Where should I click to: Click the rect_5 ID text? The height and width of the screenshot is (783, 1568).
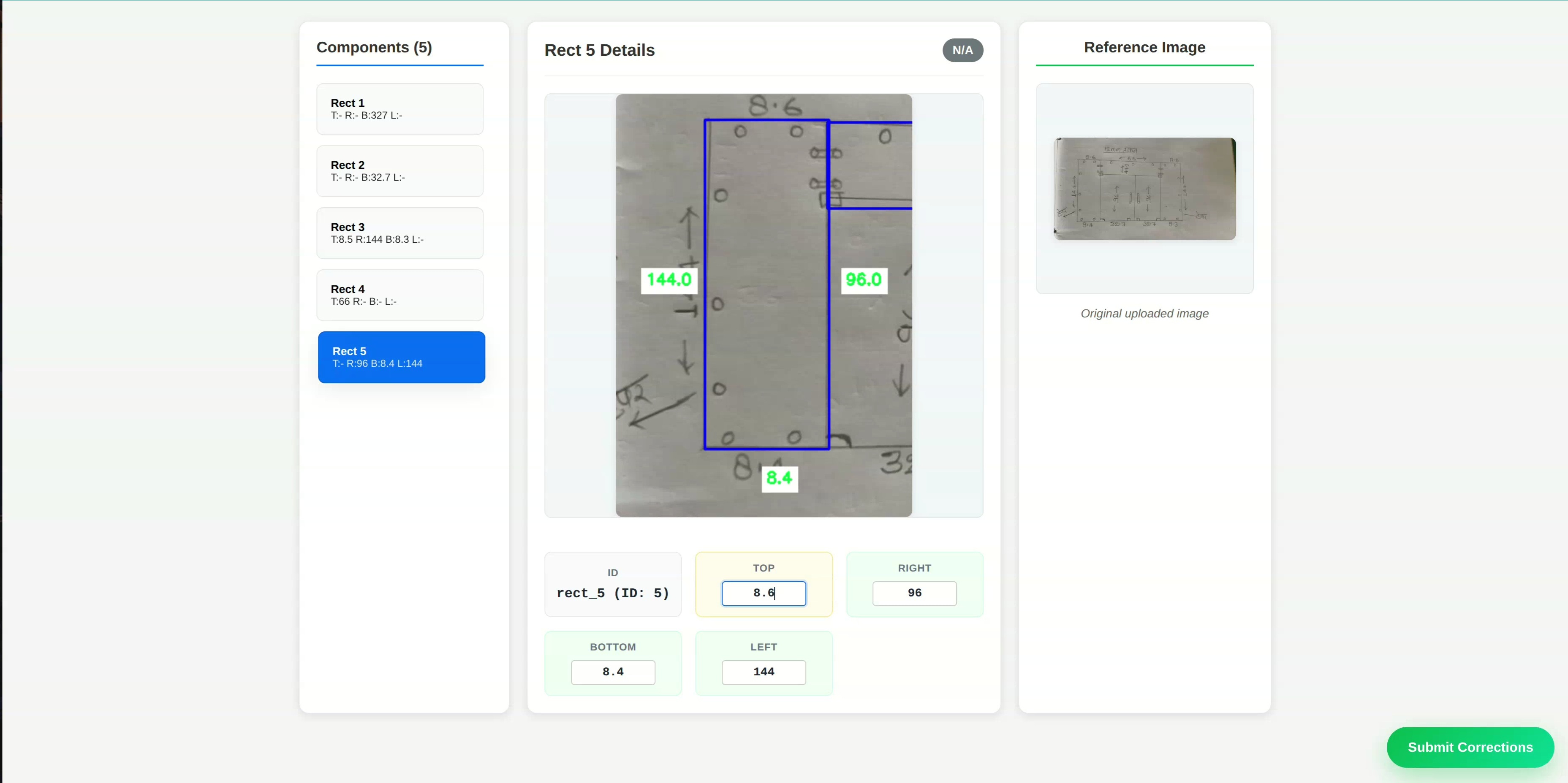tap(612, 593)
